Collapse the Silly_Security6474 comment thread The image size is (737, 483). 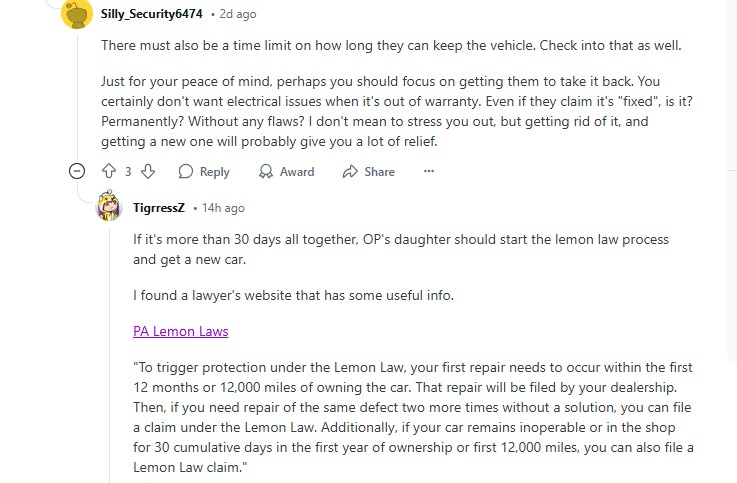[x=78, y=172]
